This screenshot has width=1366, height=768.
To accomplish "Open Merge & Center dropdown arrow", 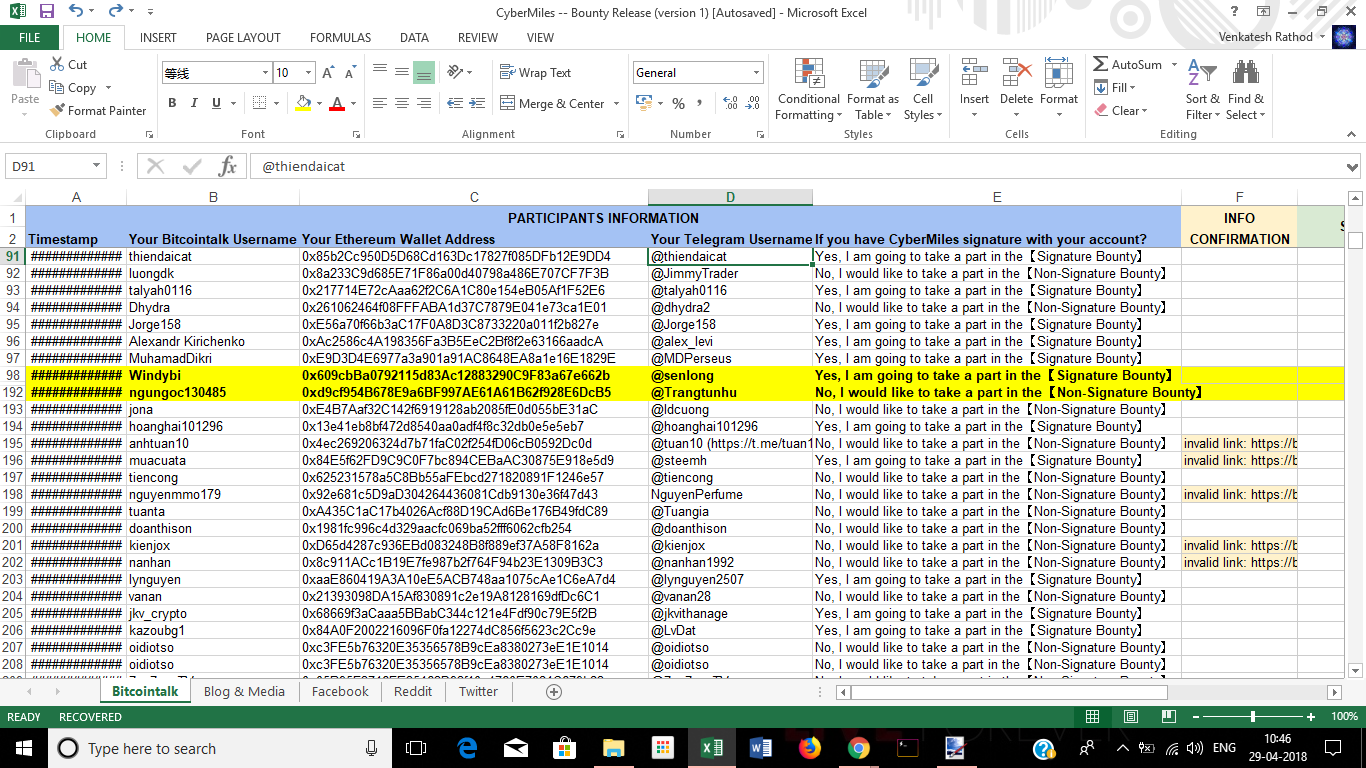I will pos(616,103).
